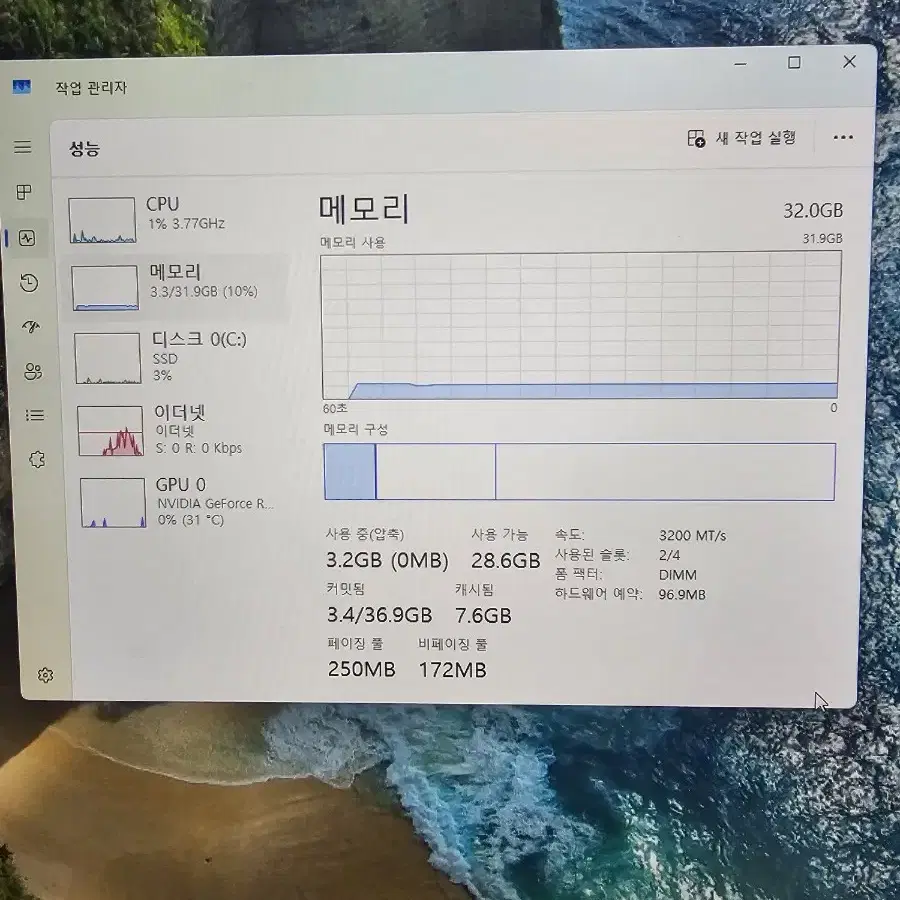Open the Users page icon
The width and height of the screenshot is (900, 900).
pos(33,371)
